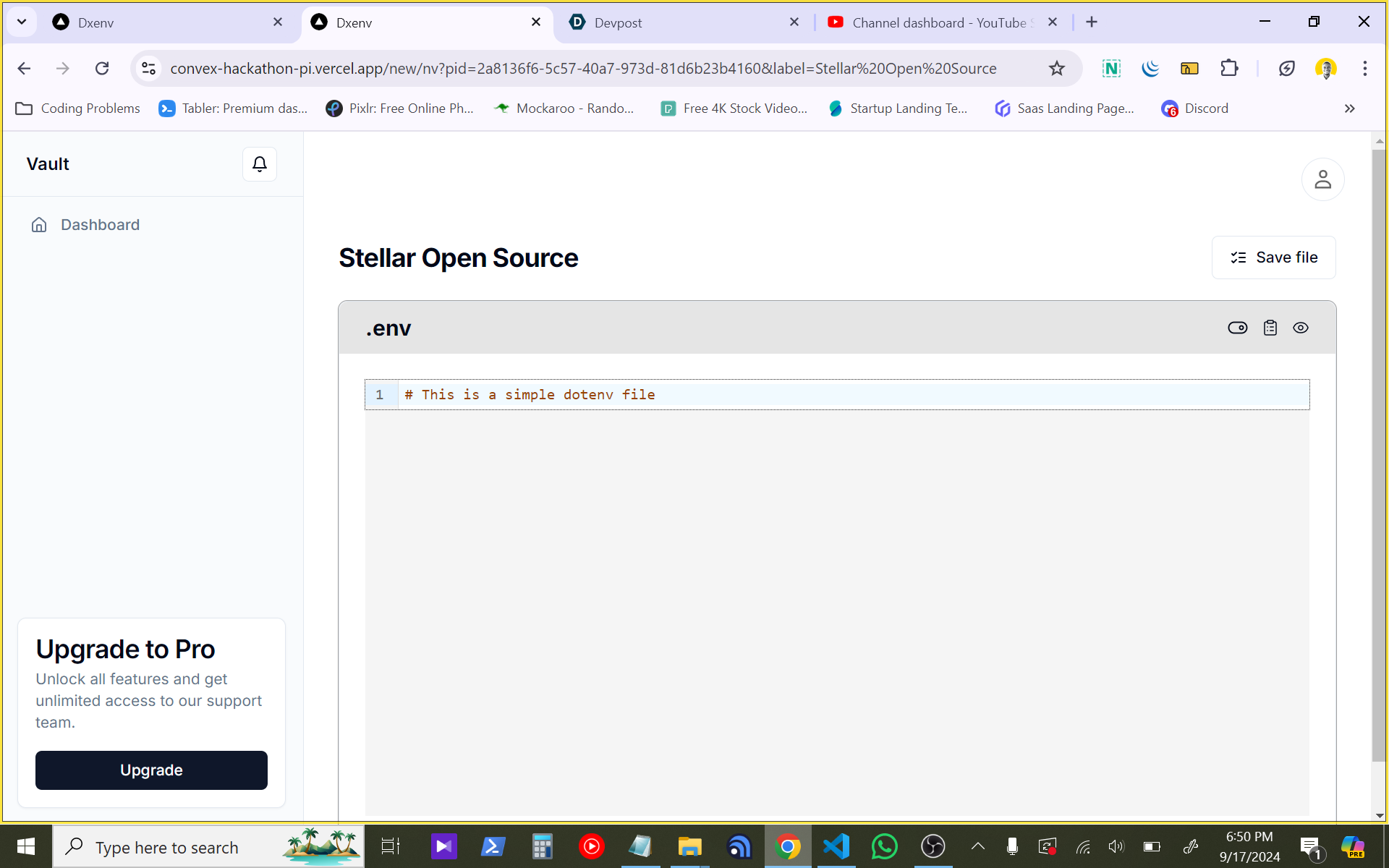Expand hidden bookmarks chevron
The image size is (1389, 868).
(x=1349, y=109)
